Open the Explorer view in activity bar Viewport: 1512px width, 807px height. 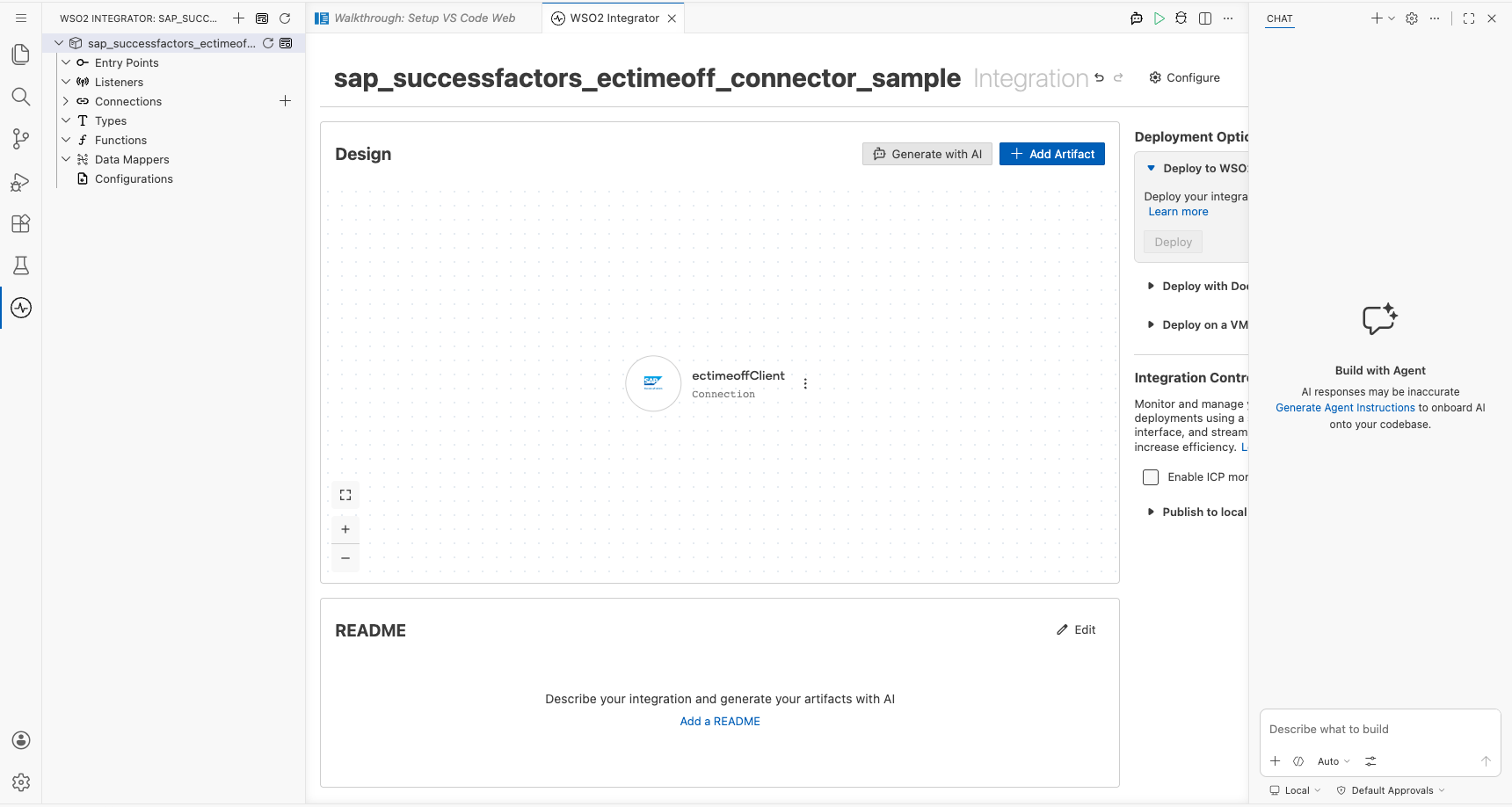click(x=21, y=55)
